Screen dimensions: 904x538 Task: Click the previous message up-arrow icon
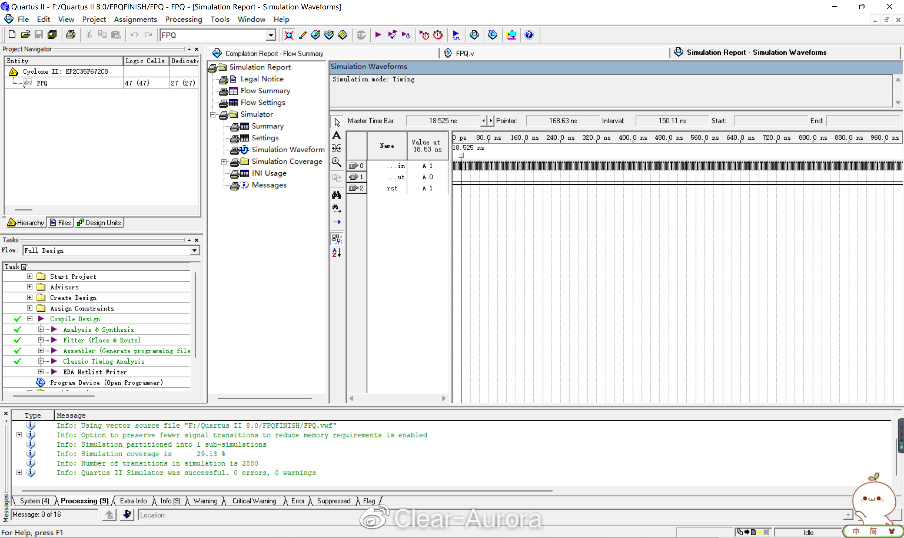(x=110, y=514)
